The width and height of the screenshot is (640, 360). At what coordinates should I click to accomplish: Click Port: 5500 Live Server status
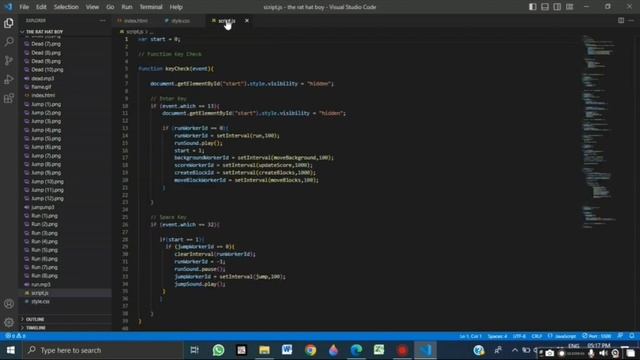[597, 336]
